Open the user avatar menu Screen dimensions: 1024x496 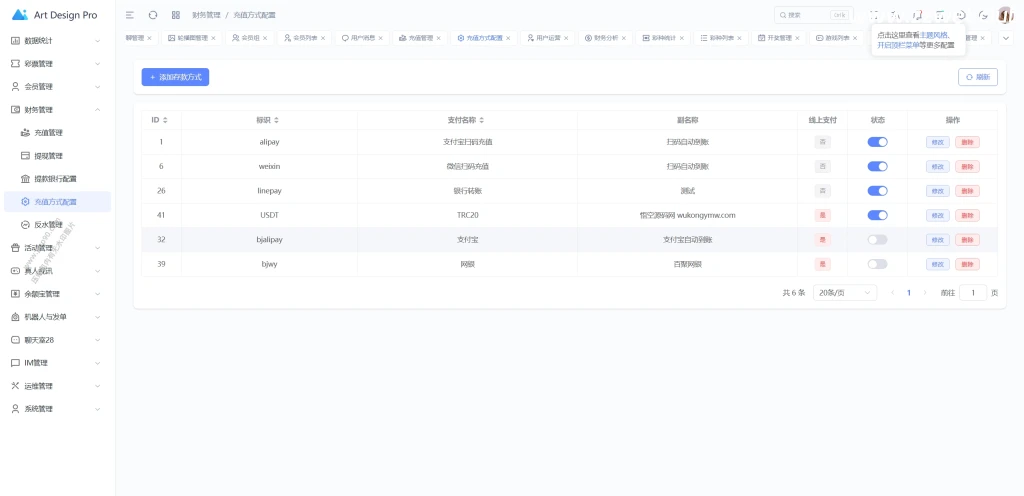(1006, 14)
